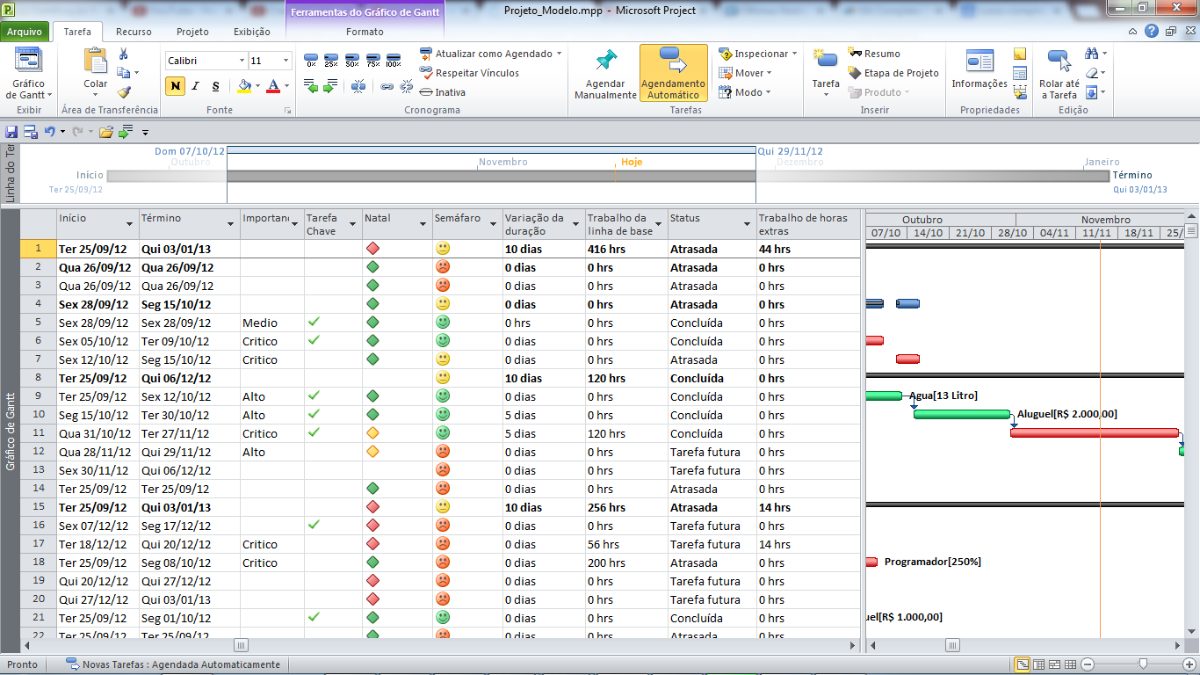Click the Hoje marker on timeline
This screenshot has height=675, width=1200.
point(632,161)
